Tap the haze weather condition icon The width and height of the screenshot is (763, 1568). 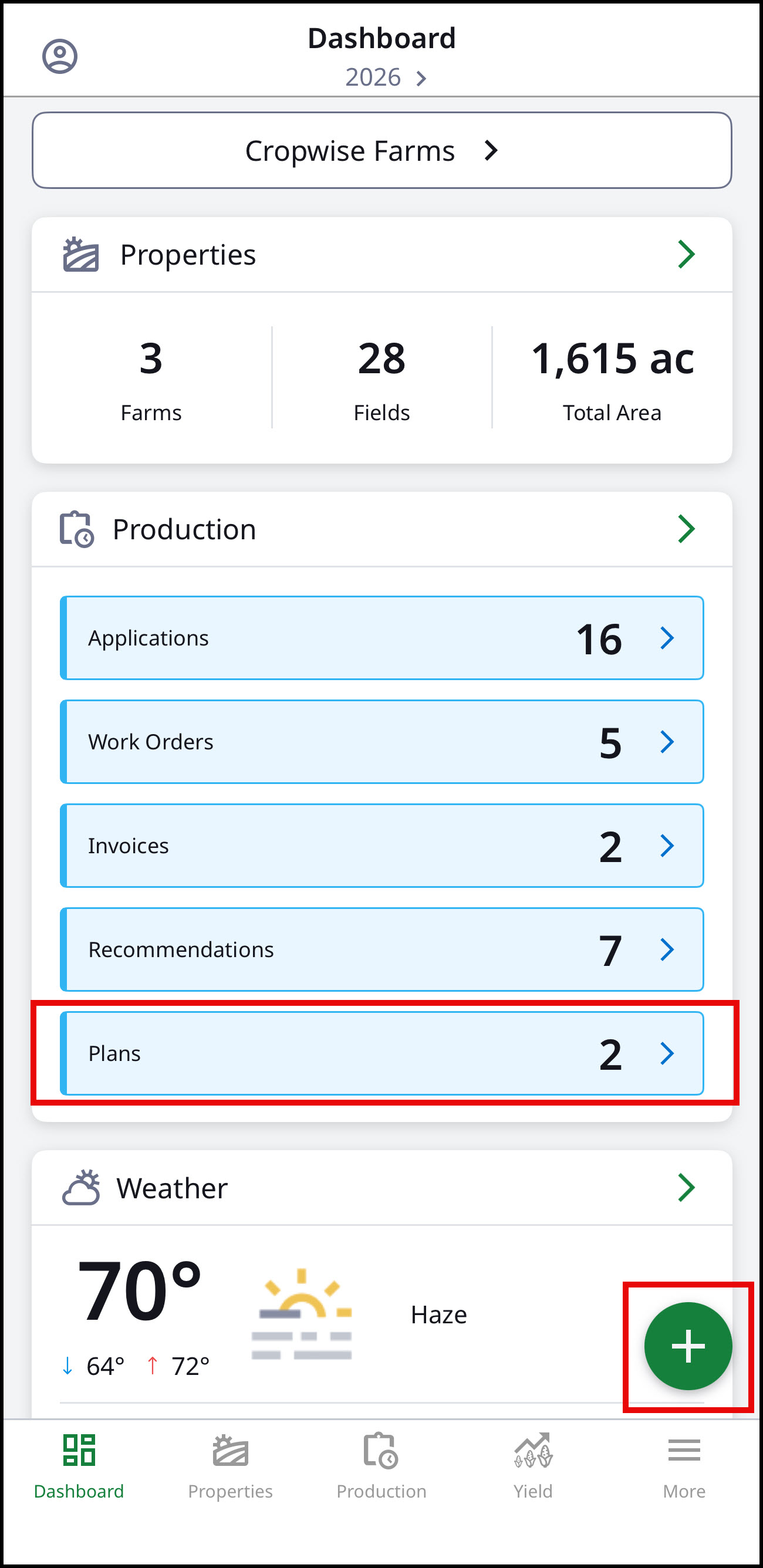point(302,1314)
